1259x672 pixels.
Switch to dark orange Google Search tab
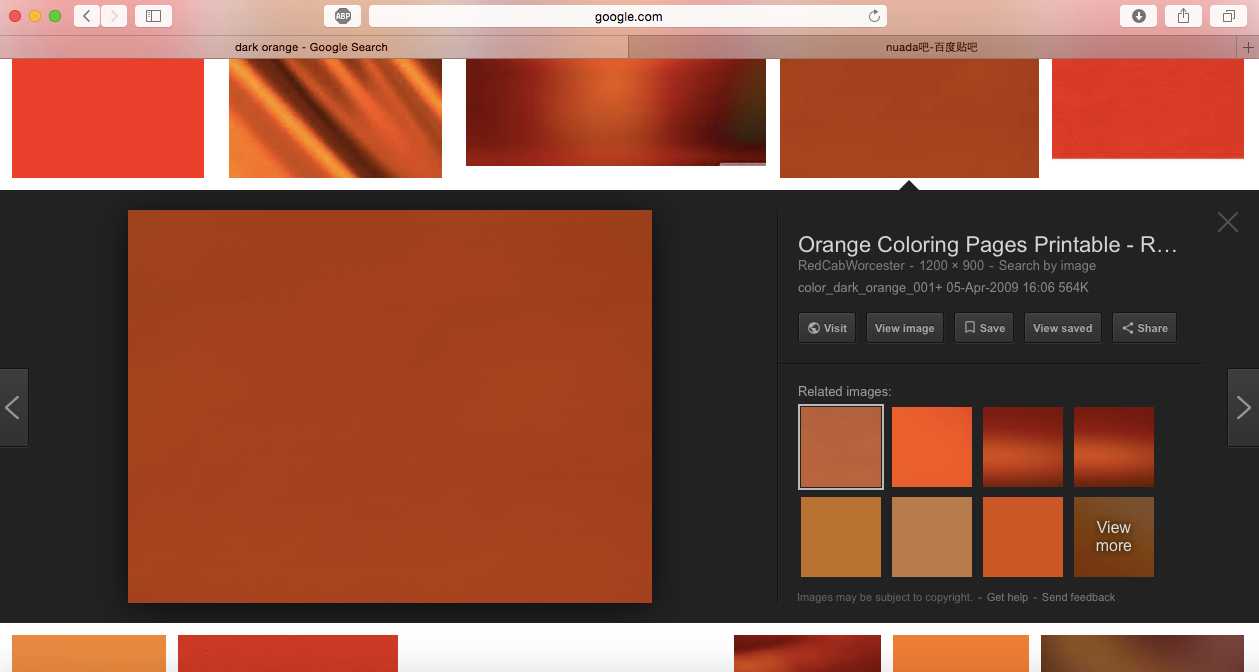coord(312,47)
